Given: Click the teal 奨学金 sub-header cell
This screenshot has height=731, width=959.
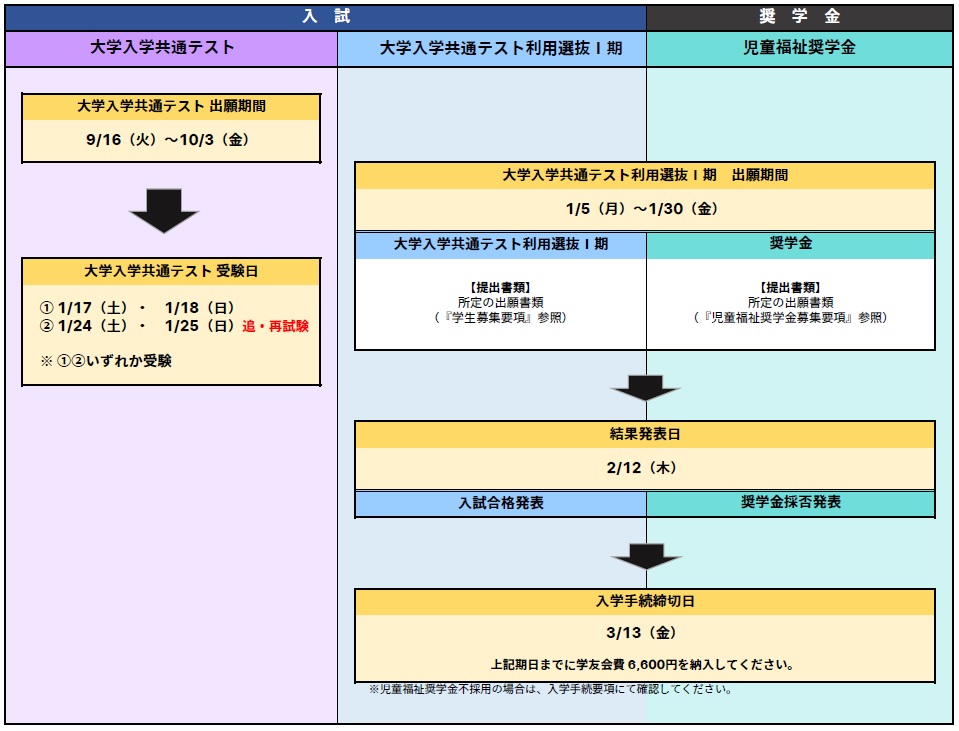Looking at the screenshot, I should [790, 244].
